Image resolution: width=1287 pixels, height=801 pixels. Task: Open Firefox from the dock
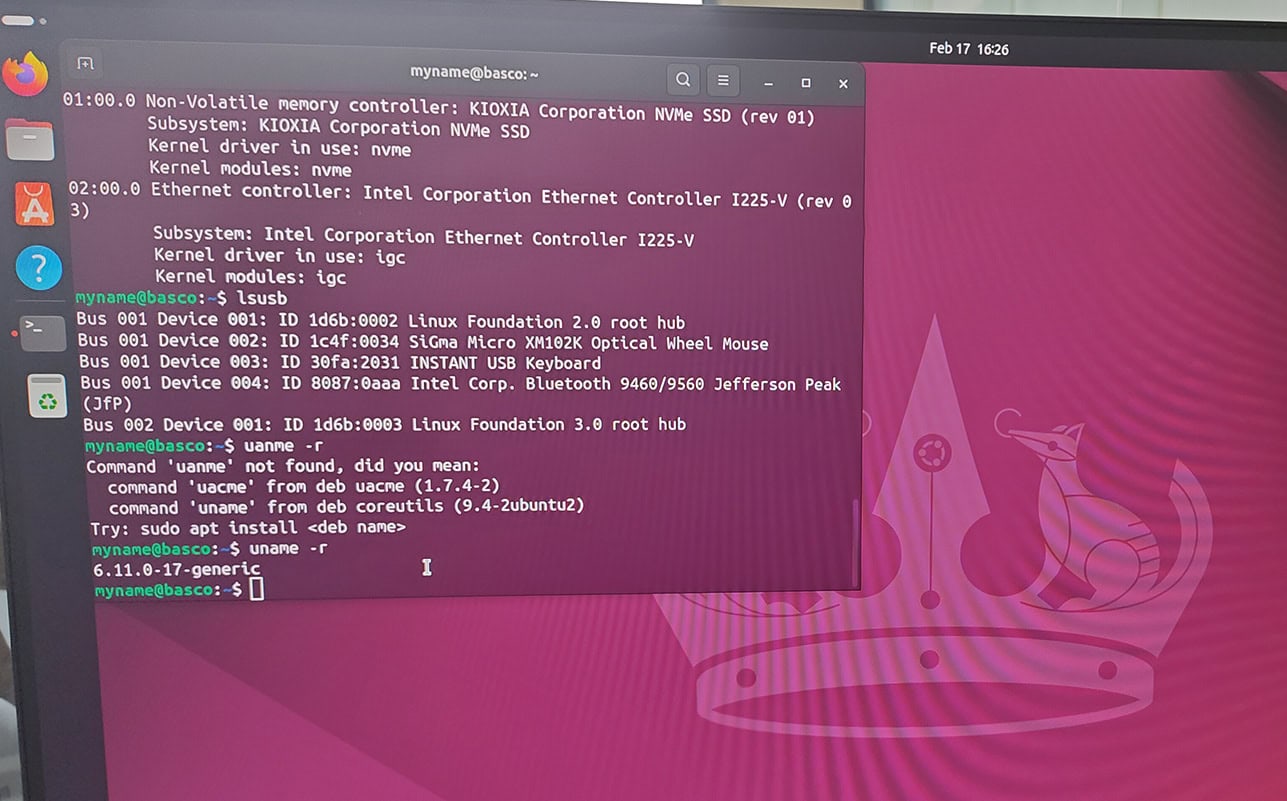26,74
